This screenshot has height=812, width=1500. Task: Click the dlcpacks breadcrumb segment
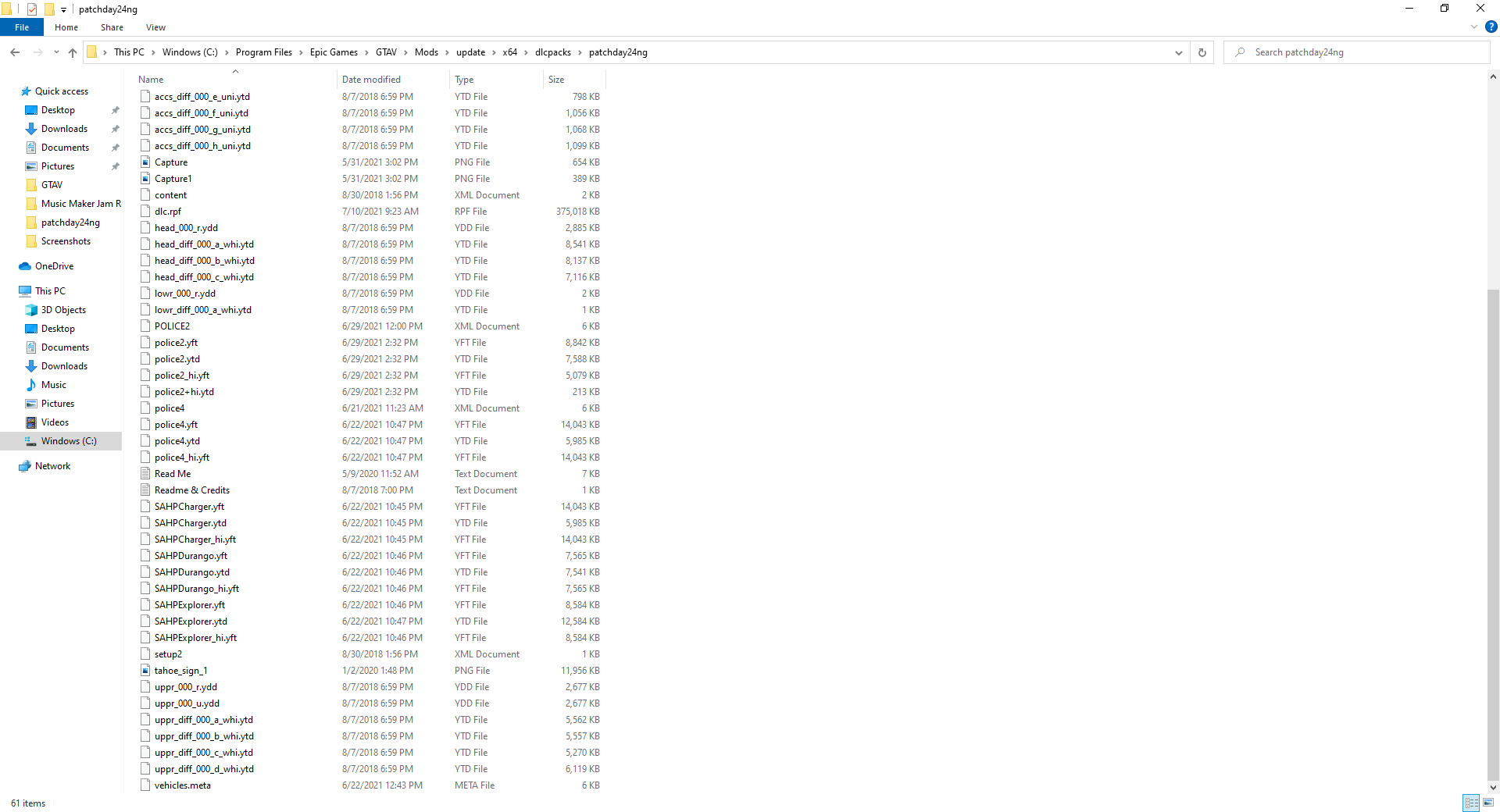553,52
